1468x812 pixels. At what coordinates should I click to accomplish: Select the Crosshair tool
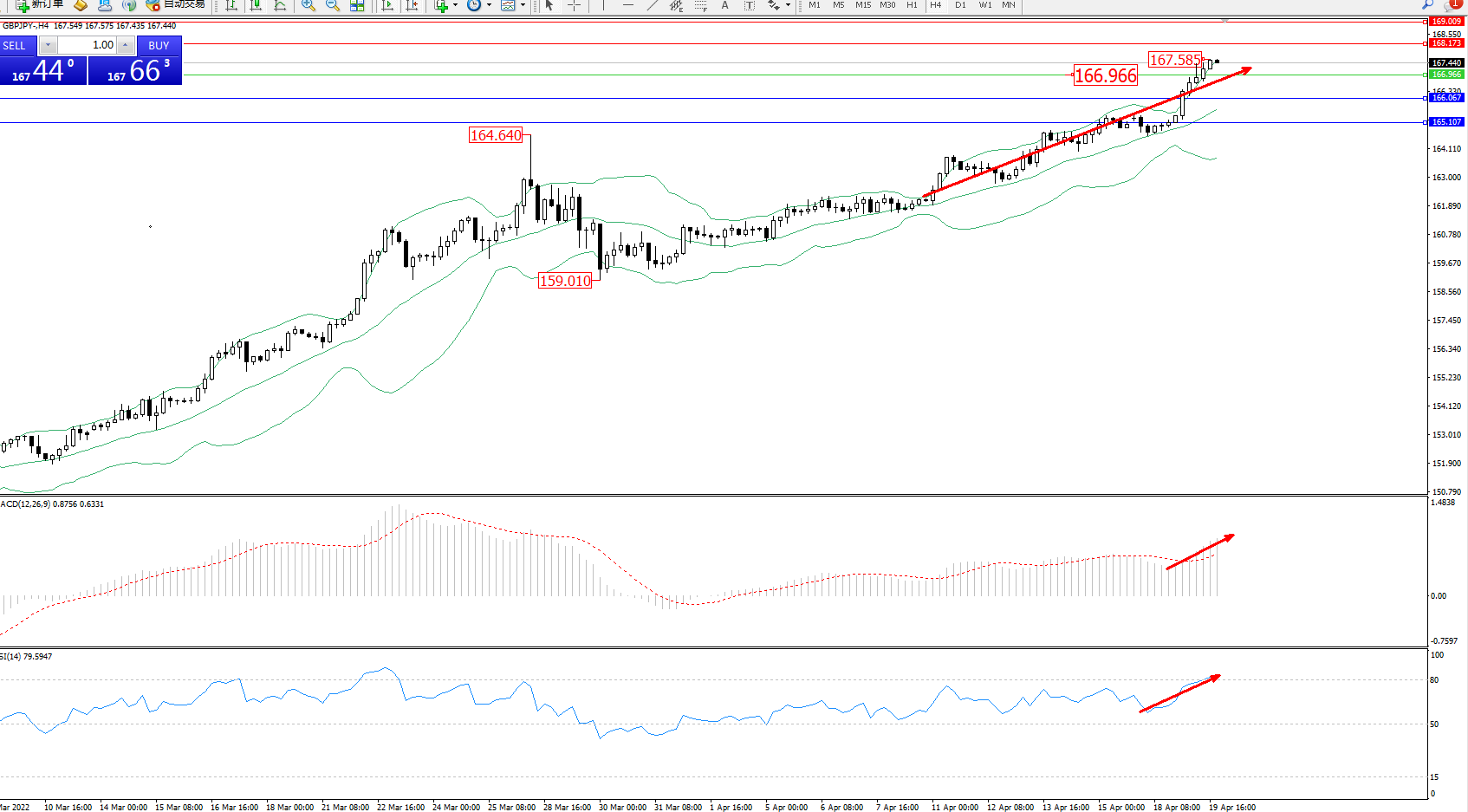[x=574, y=5]
